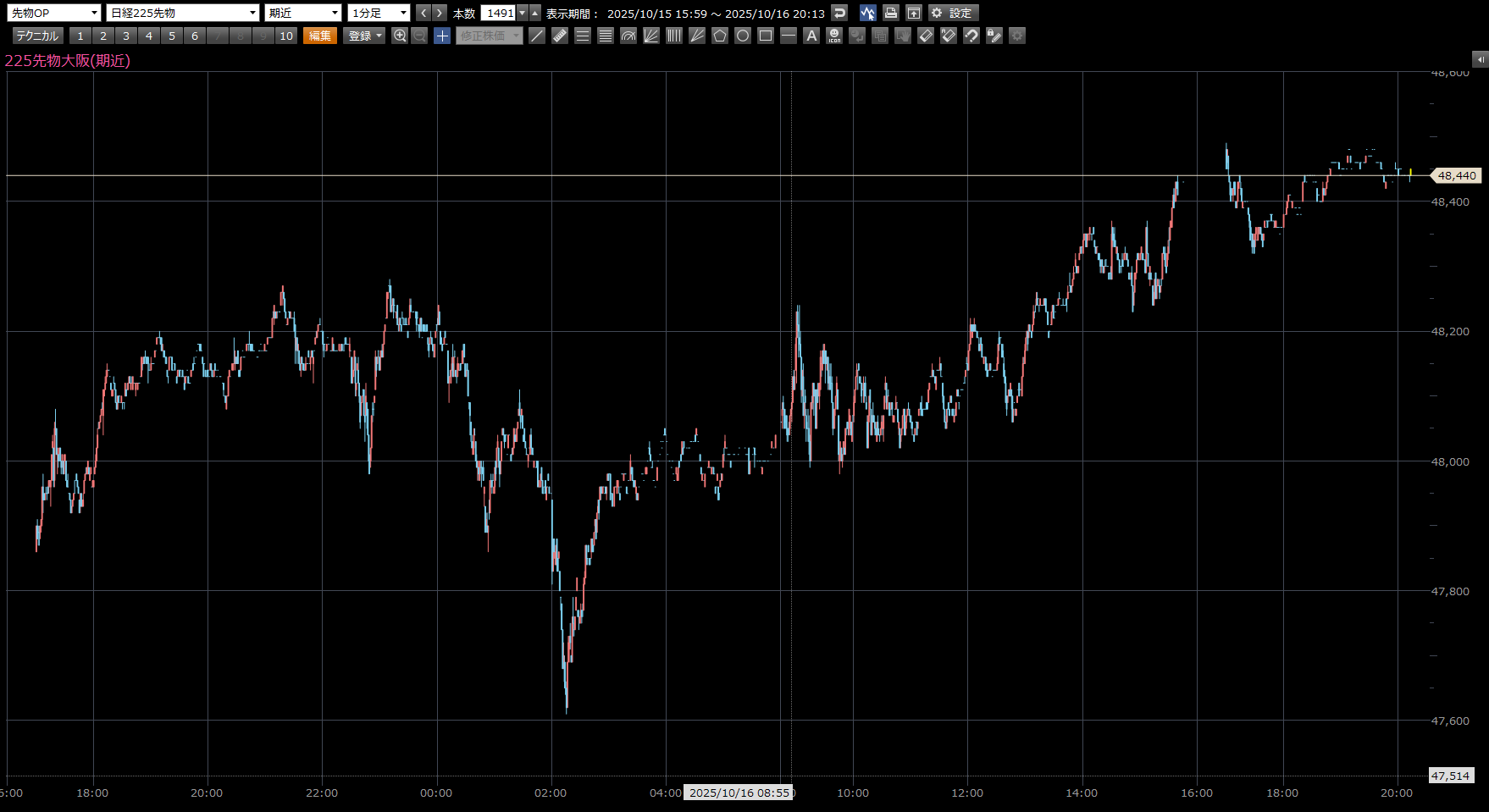Click the printer icon to print chart
Screen dimensions: 1489x812
click(x=890, y=13)
